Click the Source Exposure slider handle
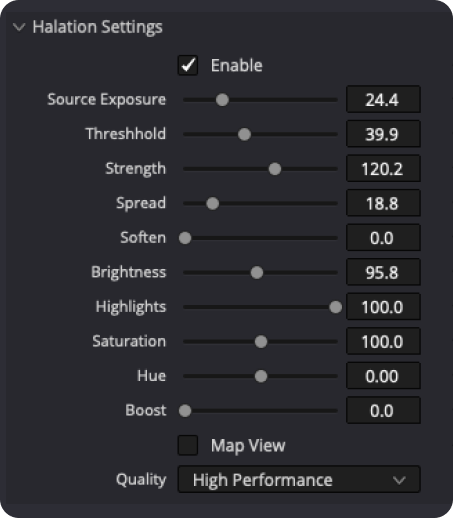The image size is (453, 518). [x=222, y=100]
